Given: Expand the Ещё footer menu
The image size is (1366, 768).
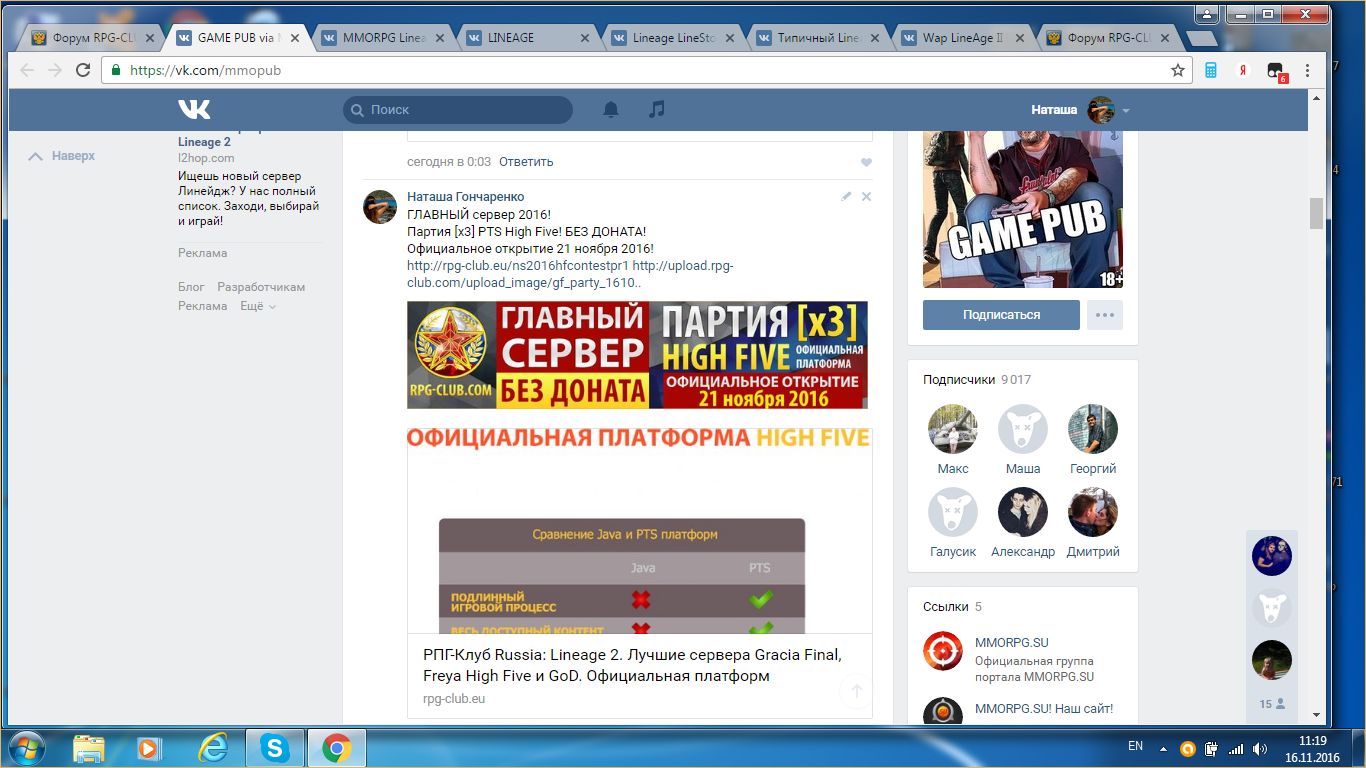Looking at the screenshot, I should pos(258,306).
